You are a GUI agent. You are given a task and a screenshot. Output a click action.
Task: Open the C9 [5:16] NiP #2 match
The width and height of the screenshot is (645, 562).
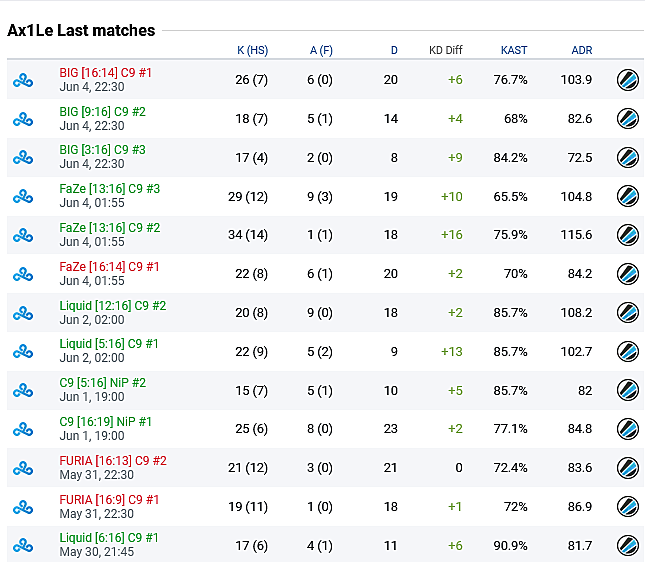tap(102, 383)
